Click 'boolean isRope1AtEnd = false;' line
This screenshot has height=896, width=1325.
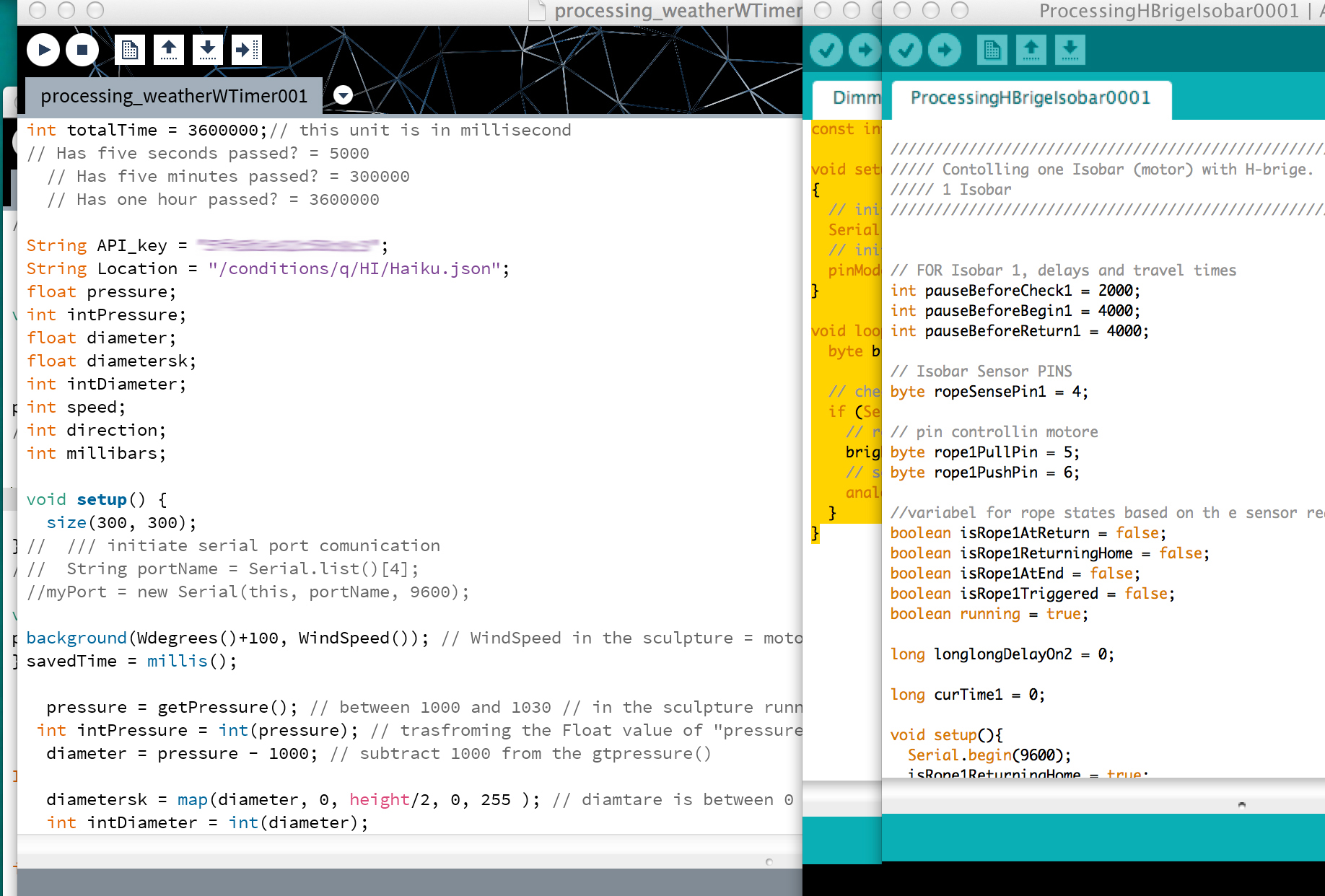click(1015, 574)
